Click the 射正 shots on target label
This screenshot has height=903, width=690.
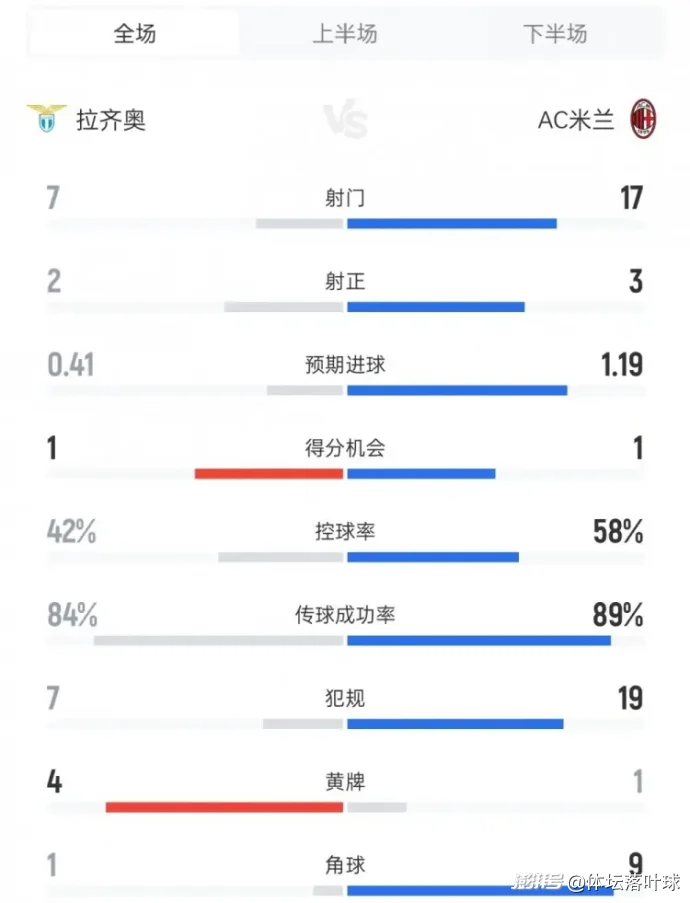345,282
